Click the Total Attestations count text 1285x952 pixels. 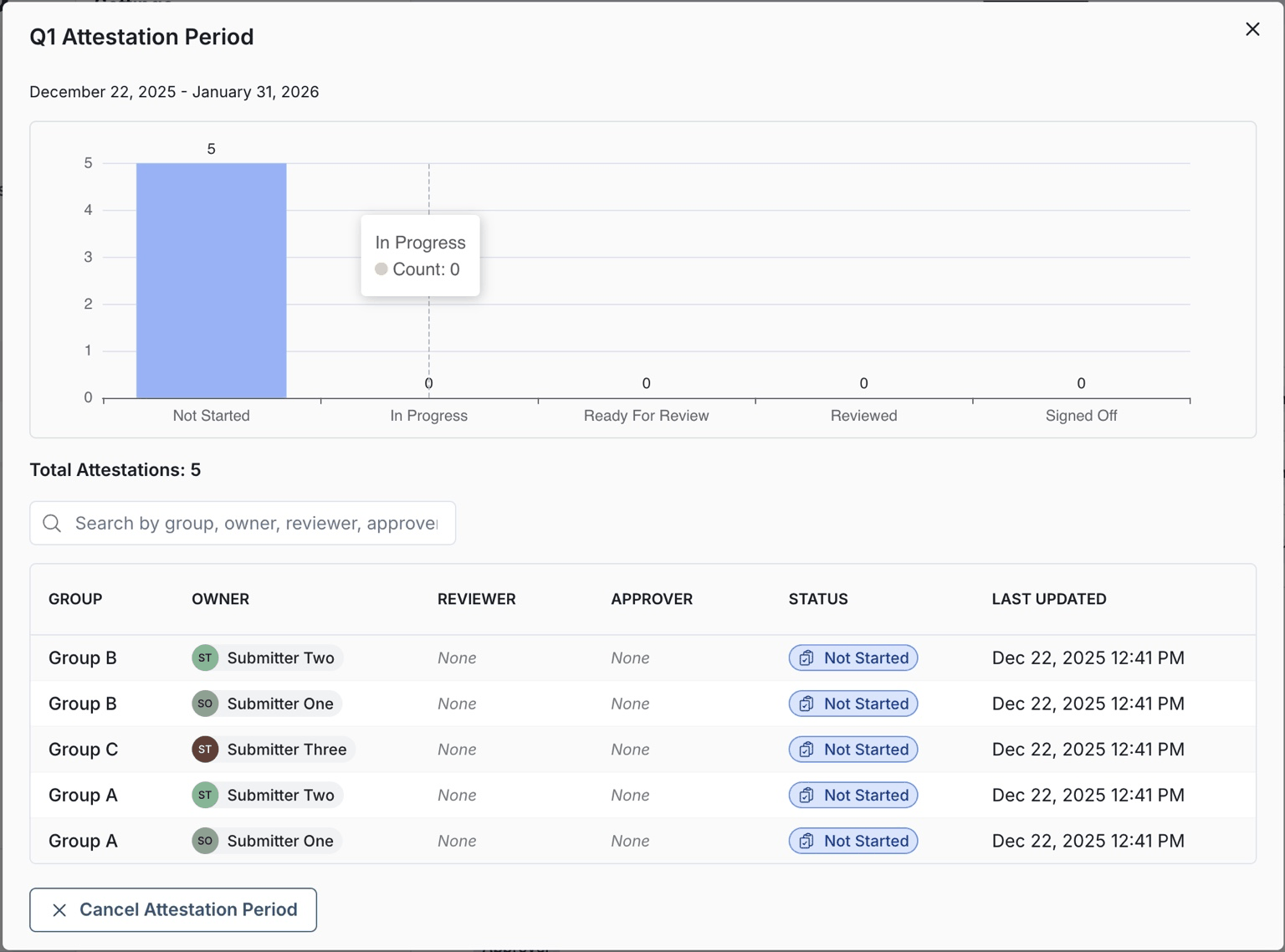115,469
